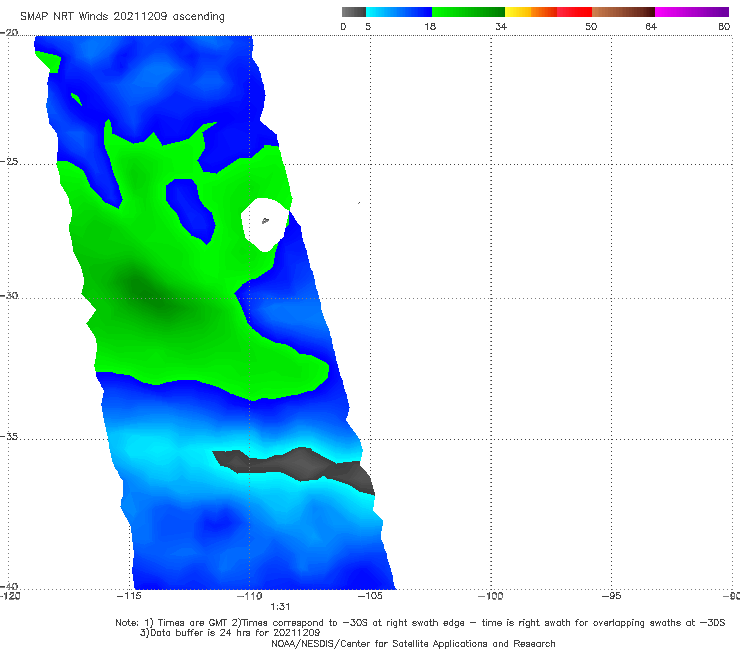Screen dimensions: 740x650
Task: Click the latitude label '-35' on left axis
Action: tap(9, 436)
